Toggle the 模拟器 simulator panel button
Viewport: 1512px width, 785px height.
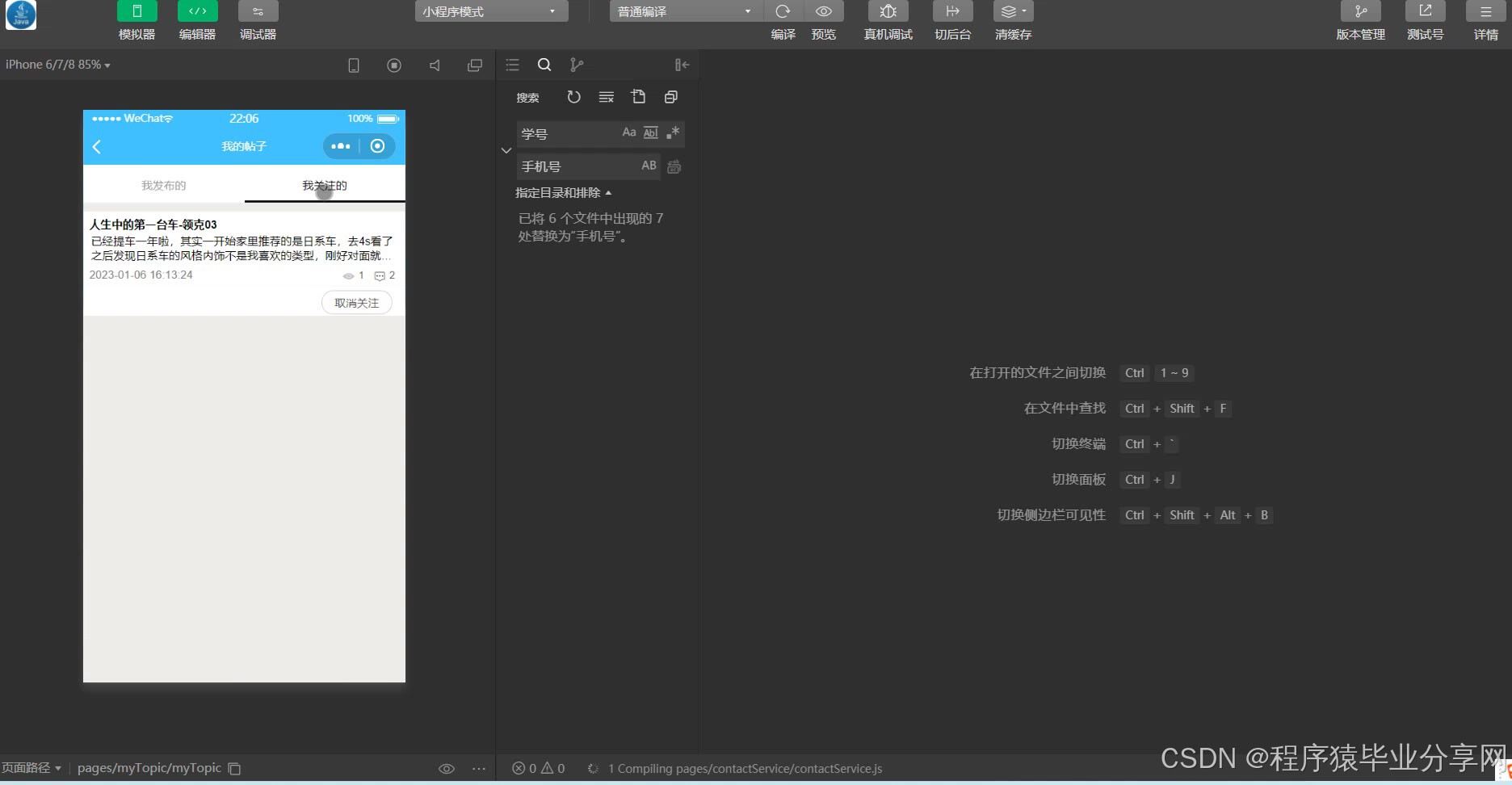pos(136,11)
